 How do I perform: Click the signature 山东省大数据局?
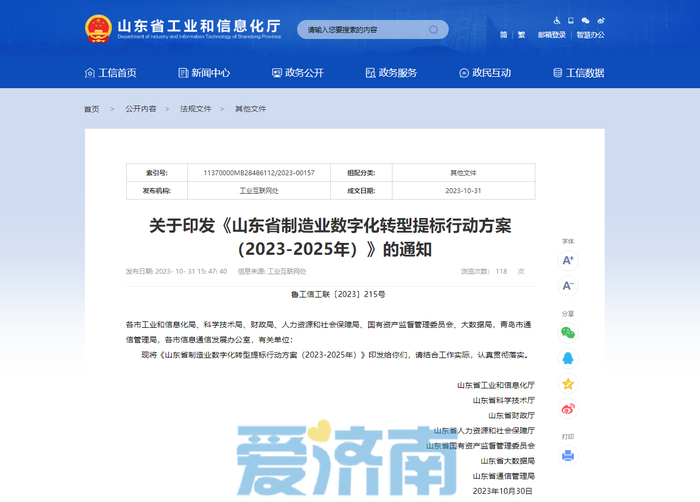508,461
